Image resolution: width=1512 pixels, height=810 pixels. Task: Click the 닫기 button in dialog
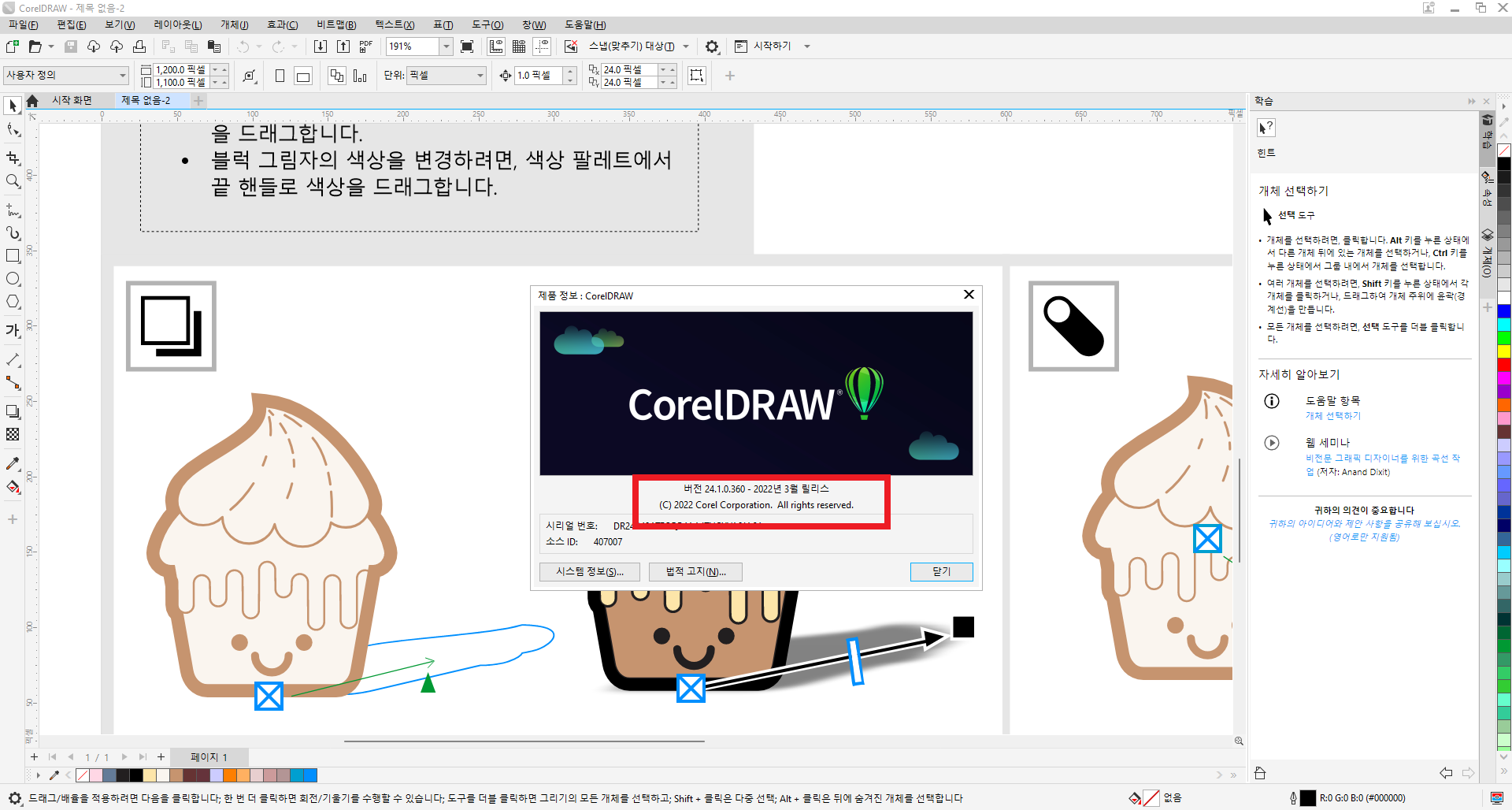942,572
